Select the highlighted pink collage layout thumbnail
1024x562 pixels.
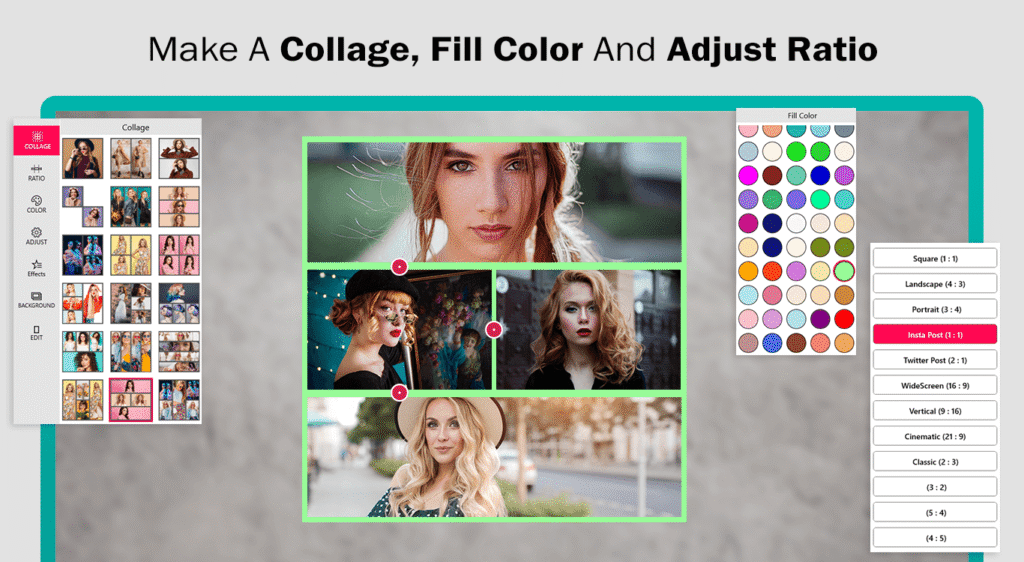point(131,399)
